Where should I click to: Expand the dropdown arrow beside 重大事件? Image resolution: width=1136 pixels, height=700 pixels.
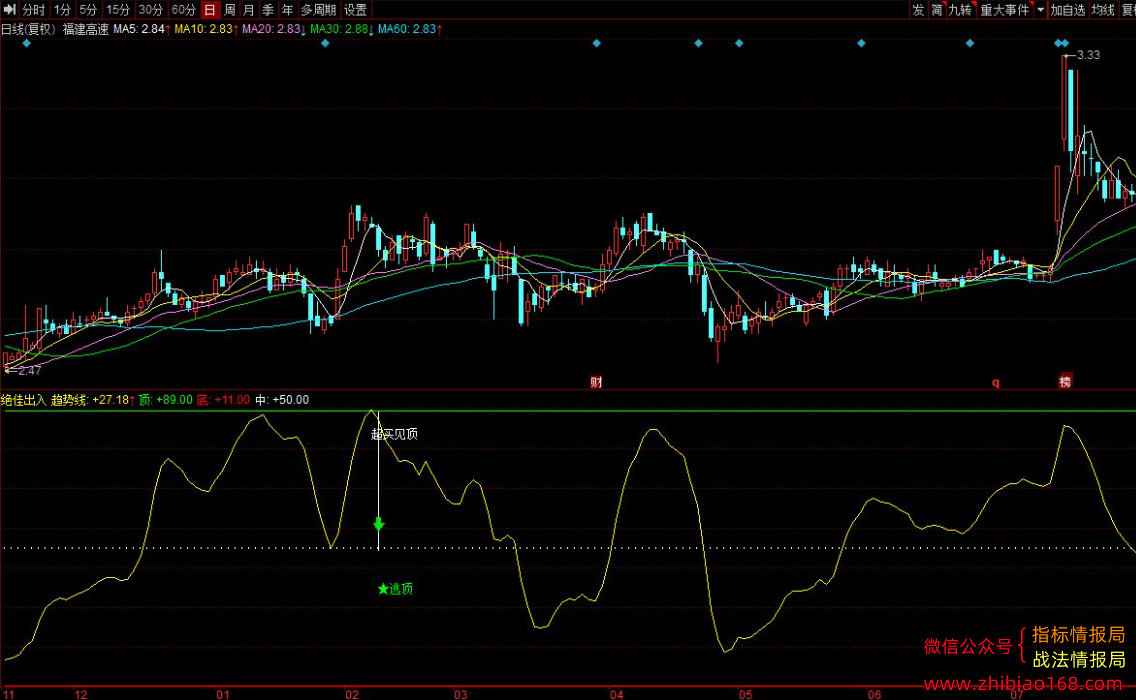(x=1040, y=9)
